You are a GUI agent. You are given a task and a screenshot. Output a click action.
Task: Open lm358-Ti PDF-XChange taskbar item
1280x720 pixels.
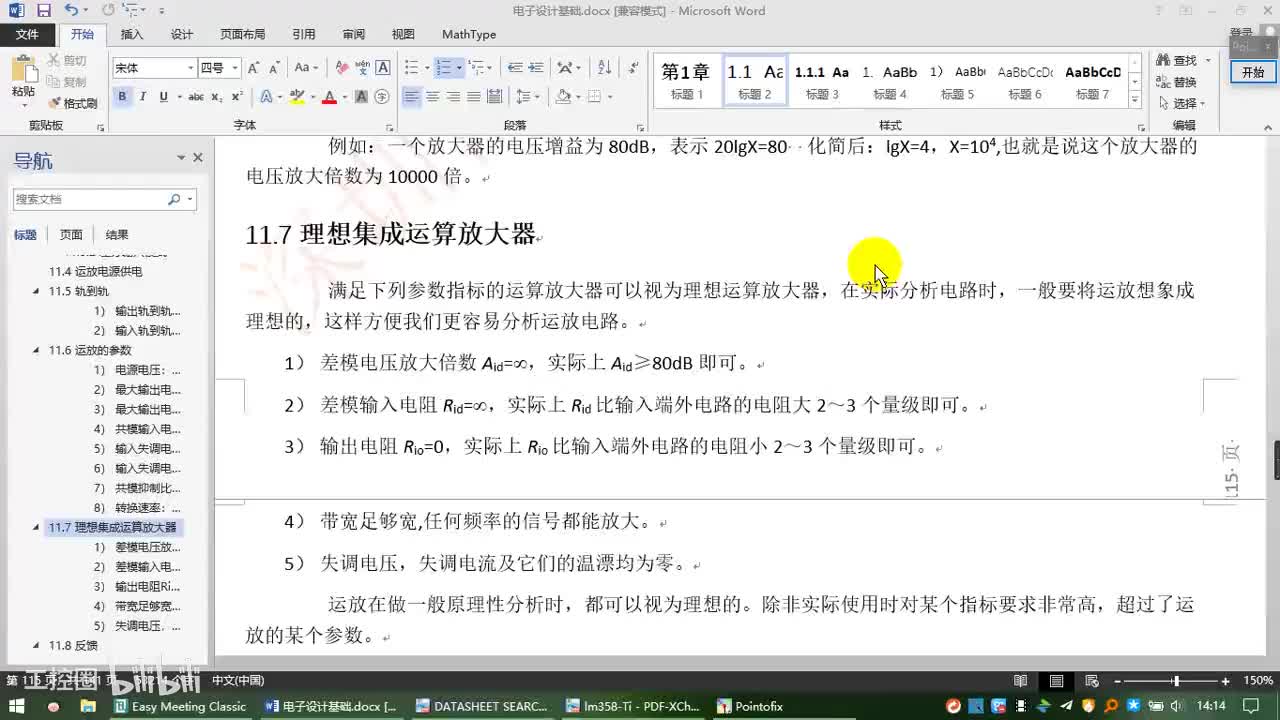coord(632,706)
